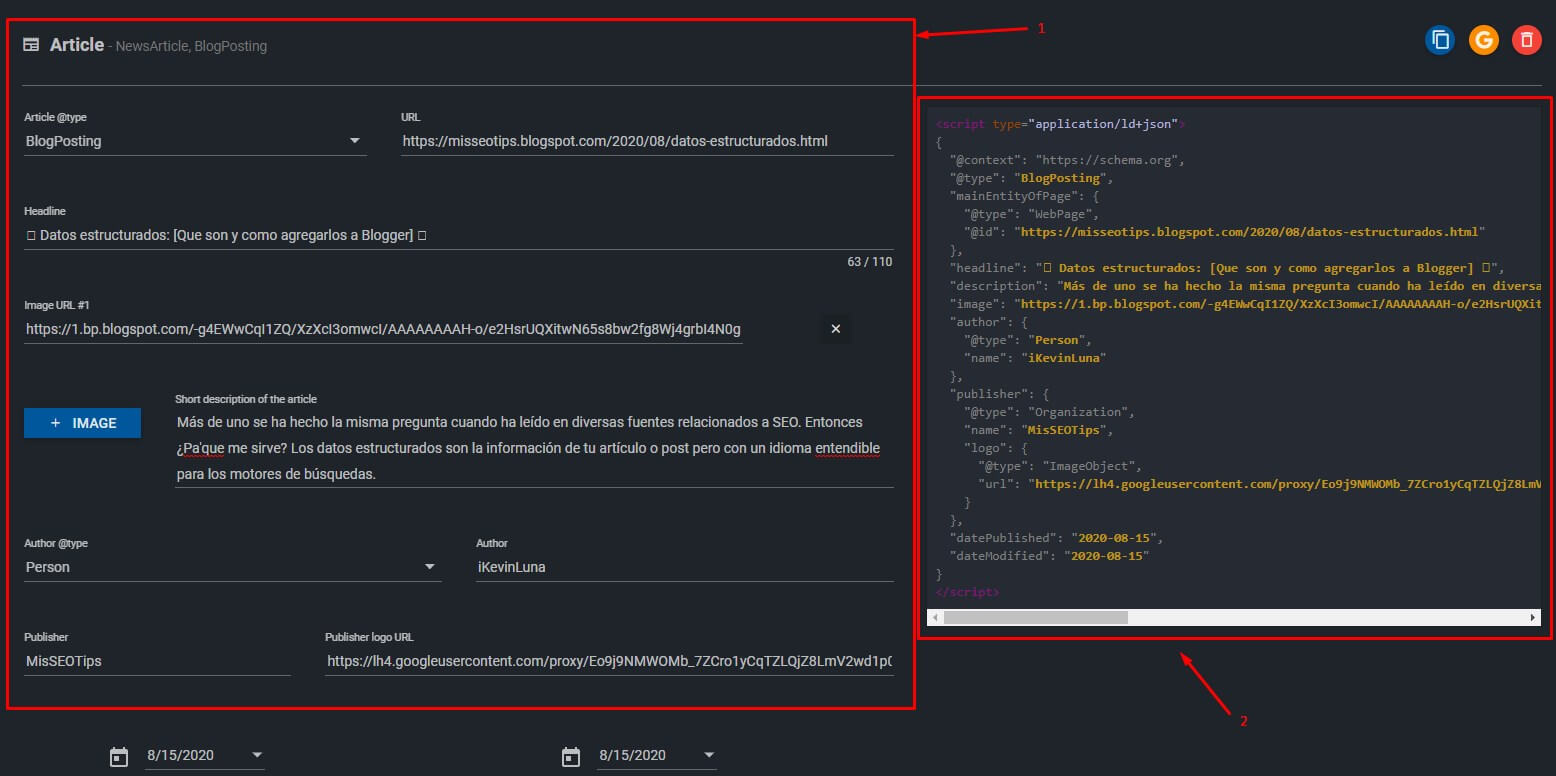Click the Author name field iKevinLuna
The image size is (1556, 776).
pyautogui.click(x=685, y=567)
